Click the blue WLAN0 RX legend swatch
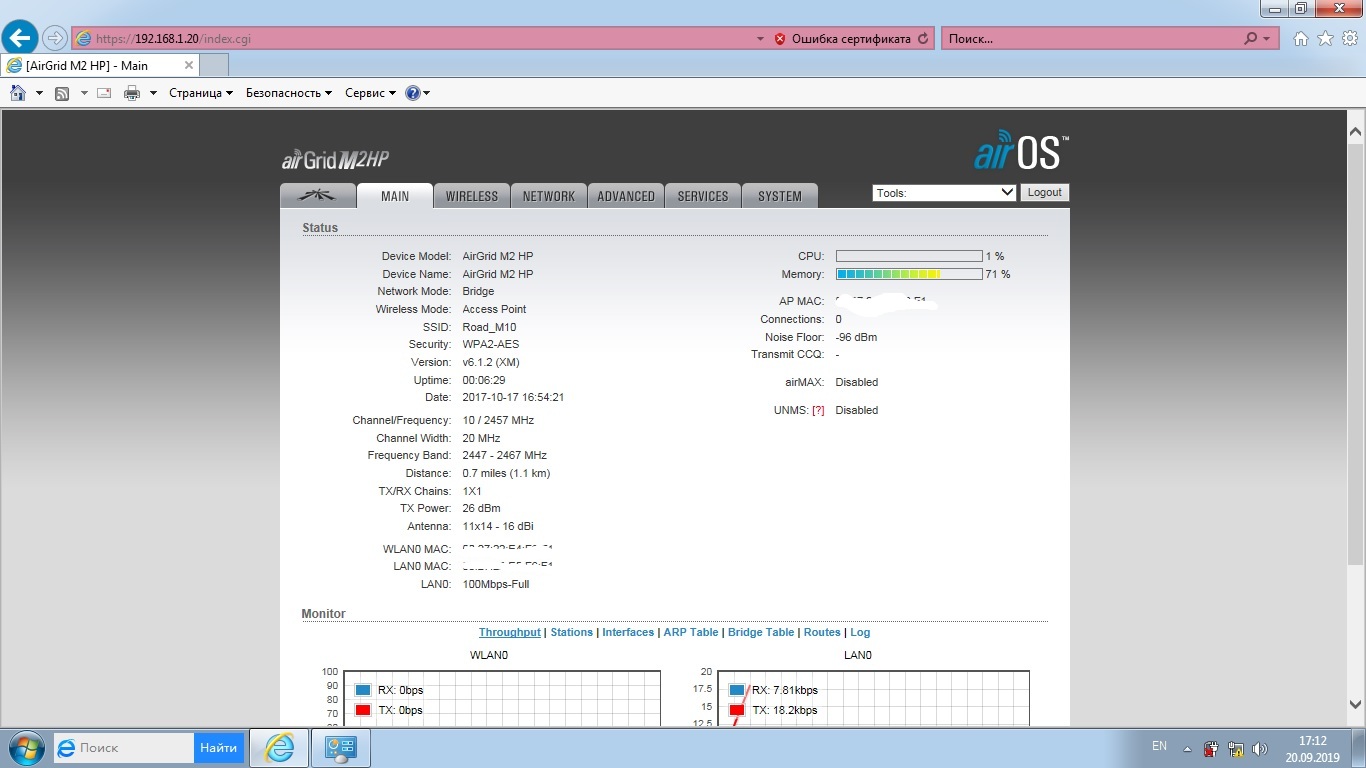1366x768 pixels. pos(363,690)
